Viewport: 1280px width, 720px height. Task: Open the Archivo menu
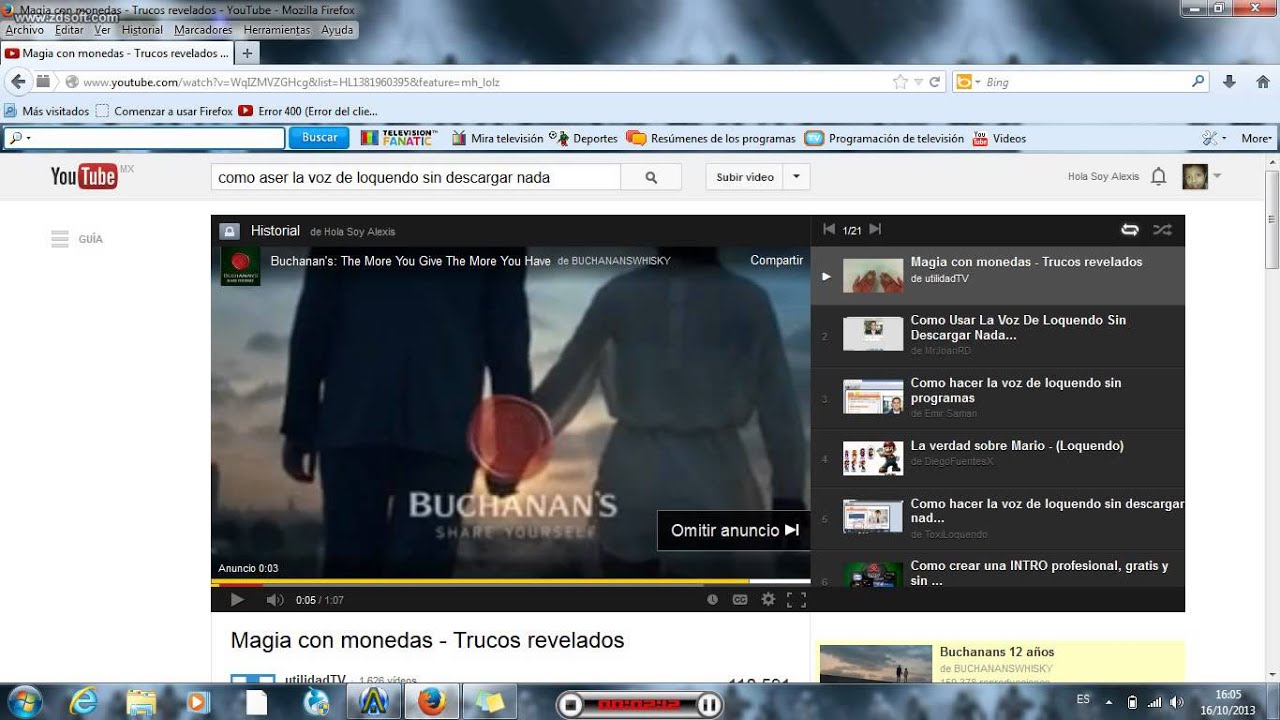24,30
